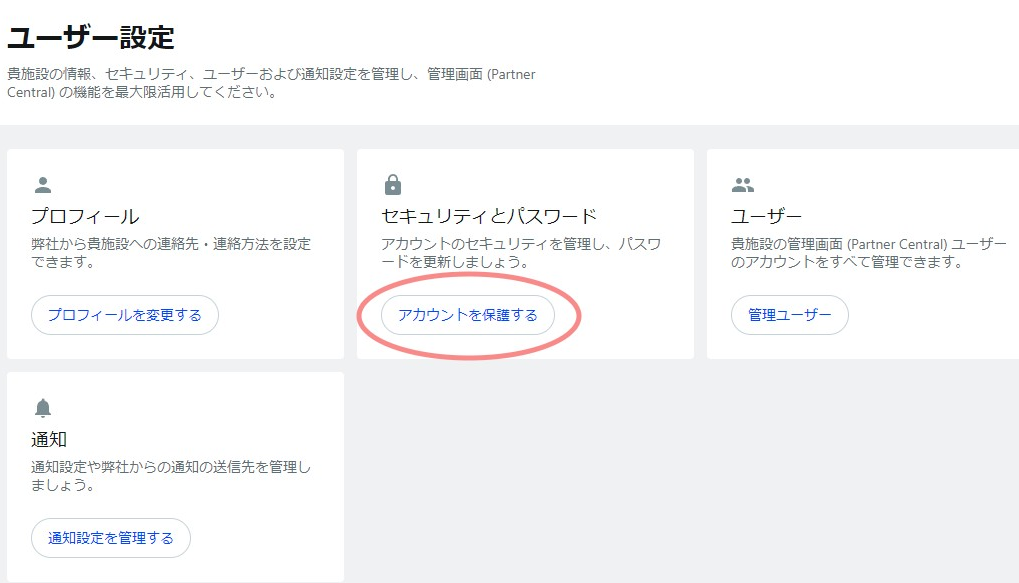
Task: Click the ユーザー設定 page title
Action: tap(91, 39)
